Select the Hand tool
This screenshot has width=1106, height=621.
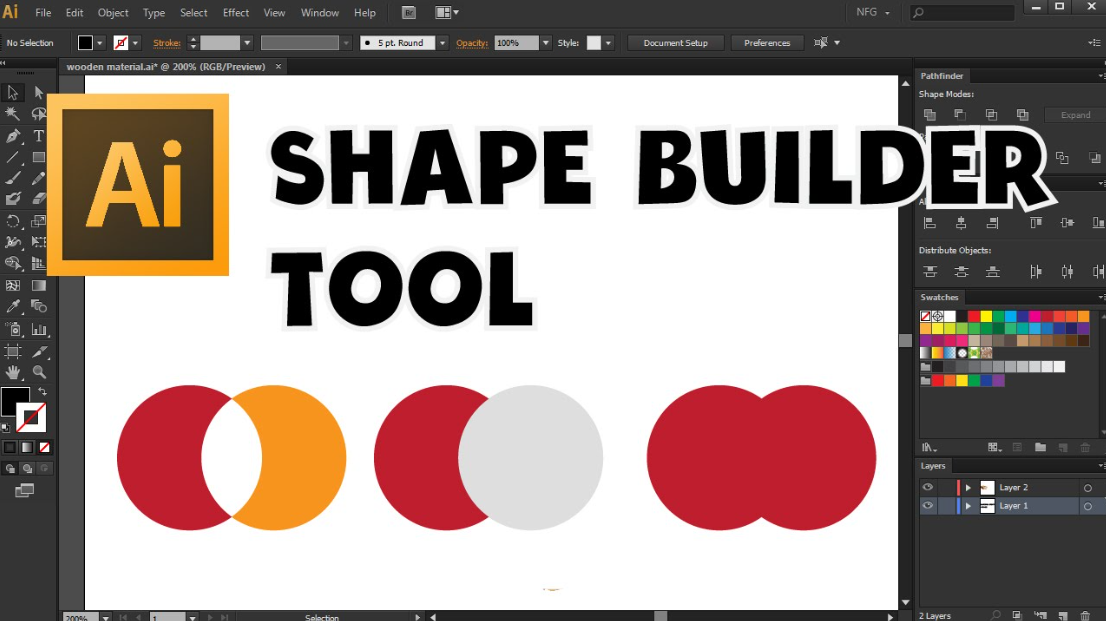[13, 372]
